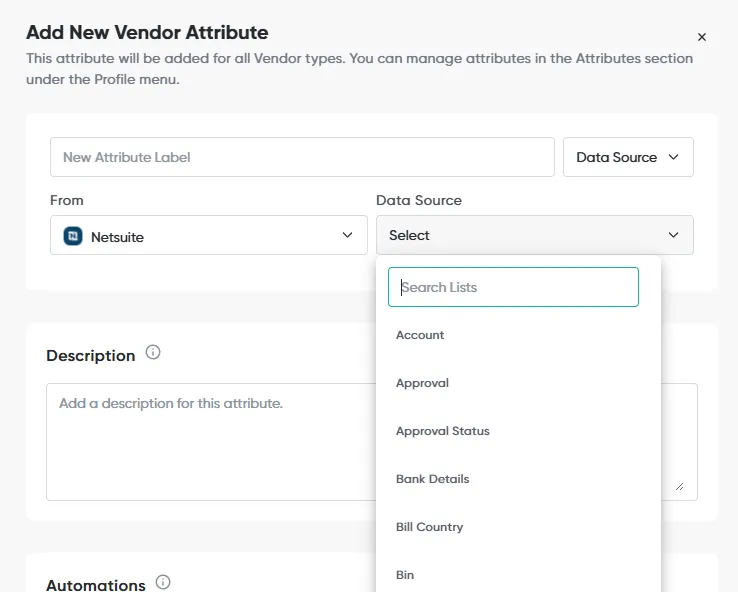The height and width of the screenshot is (592, 738).
Task: Open the Data Source type dropdown beside the label field
Action: tap(628, 157)
